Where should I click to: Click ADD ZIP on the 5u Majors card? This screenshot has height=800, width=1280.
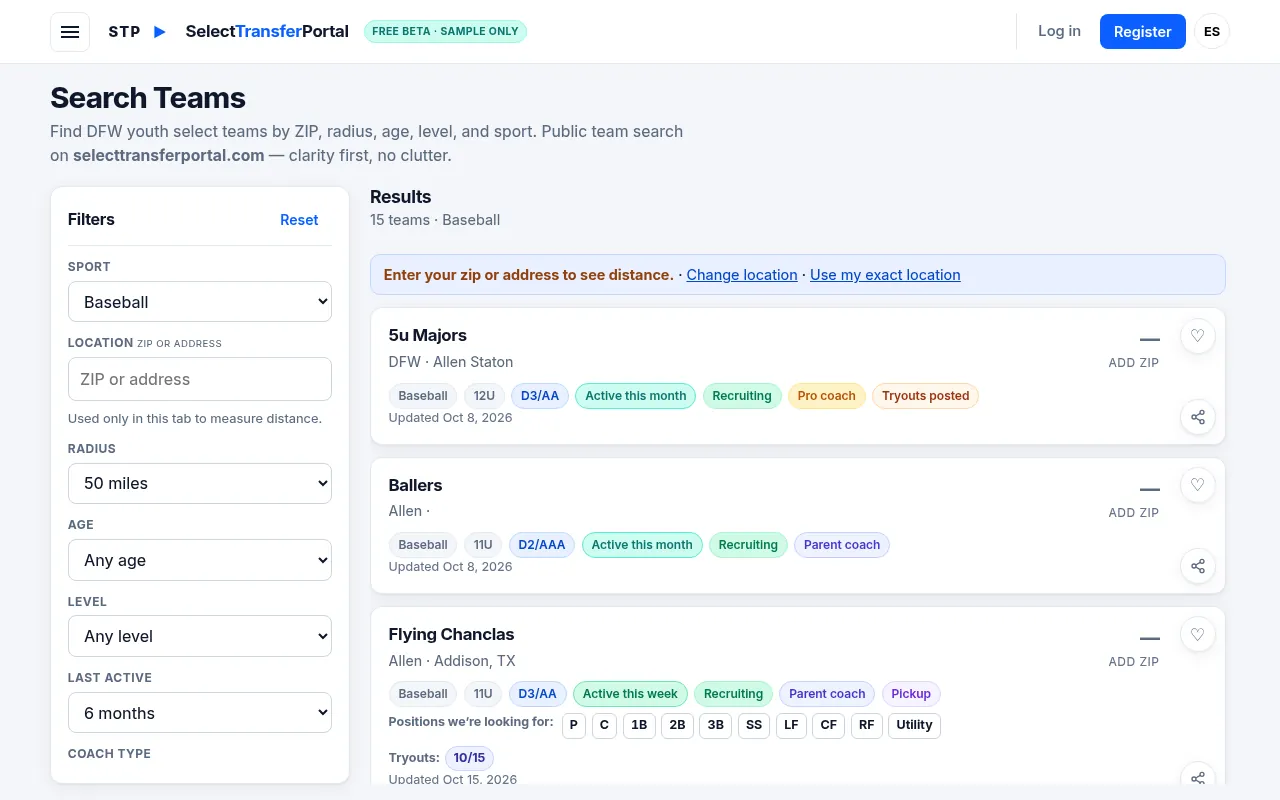(x=1134, y=363)
